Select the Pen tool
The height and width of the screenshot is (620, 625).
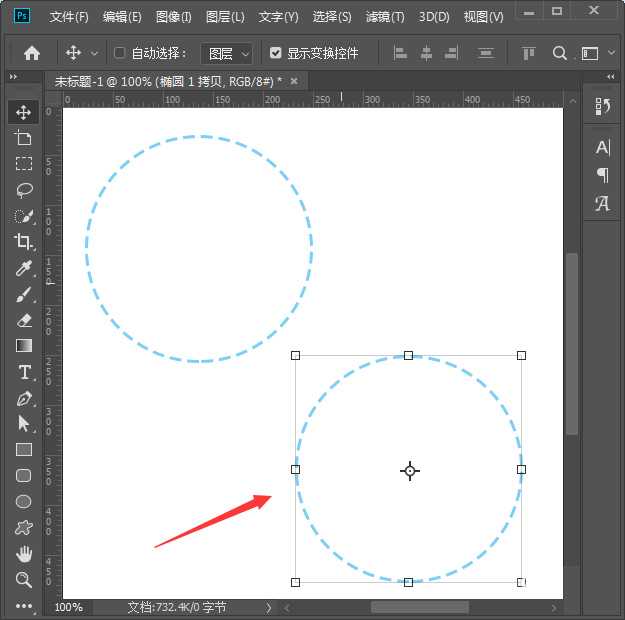point(24,397)
